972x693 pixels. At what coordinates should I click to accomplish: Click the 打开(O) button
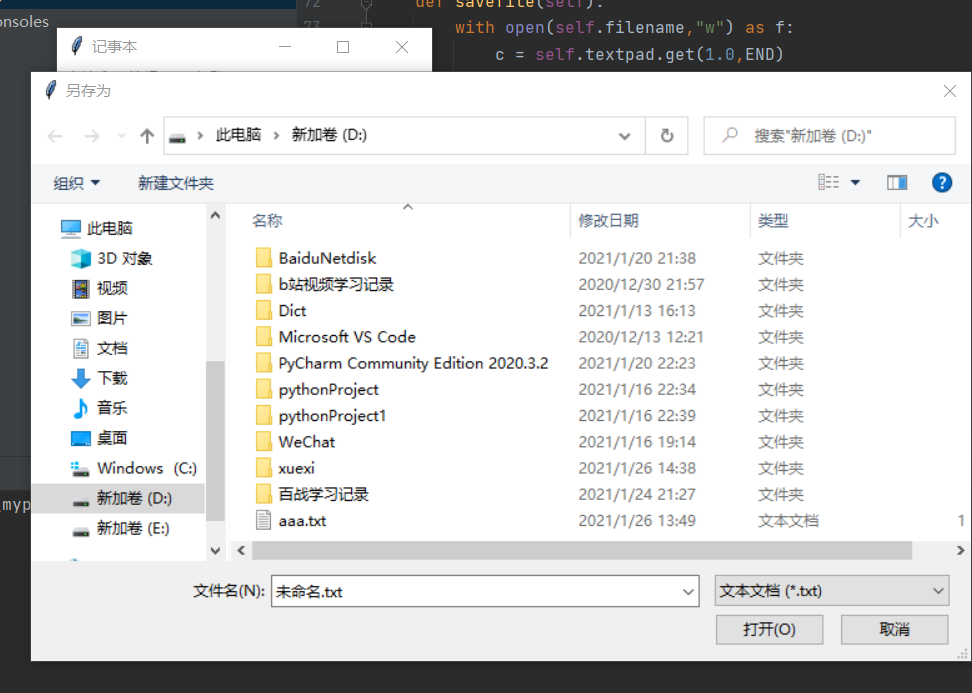click(769, 630)
